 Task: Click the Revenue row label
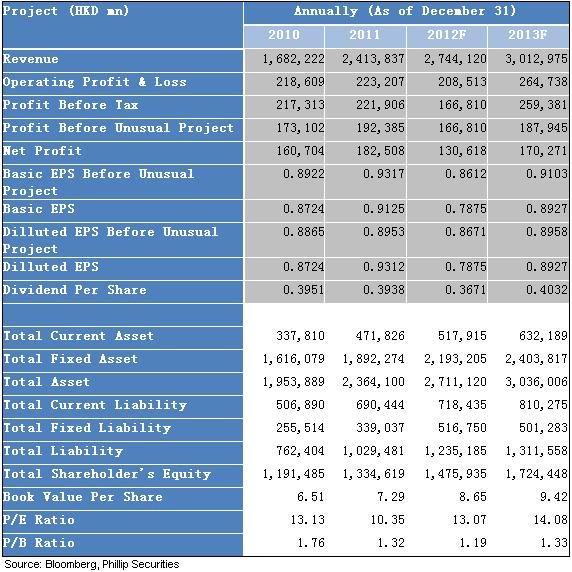click(x=31, y=59)
